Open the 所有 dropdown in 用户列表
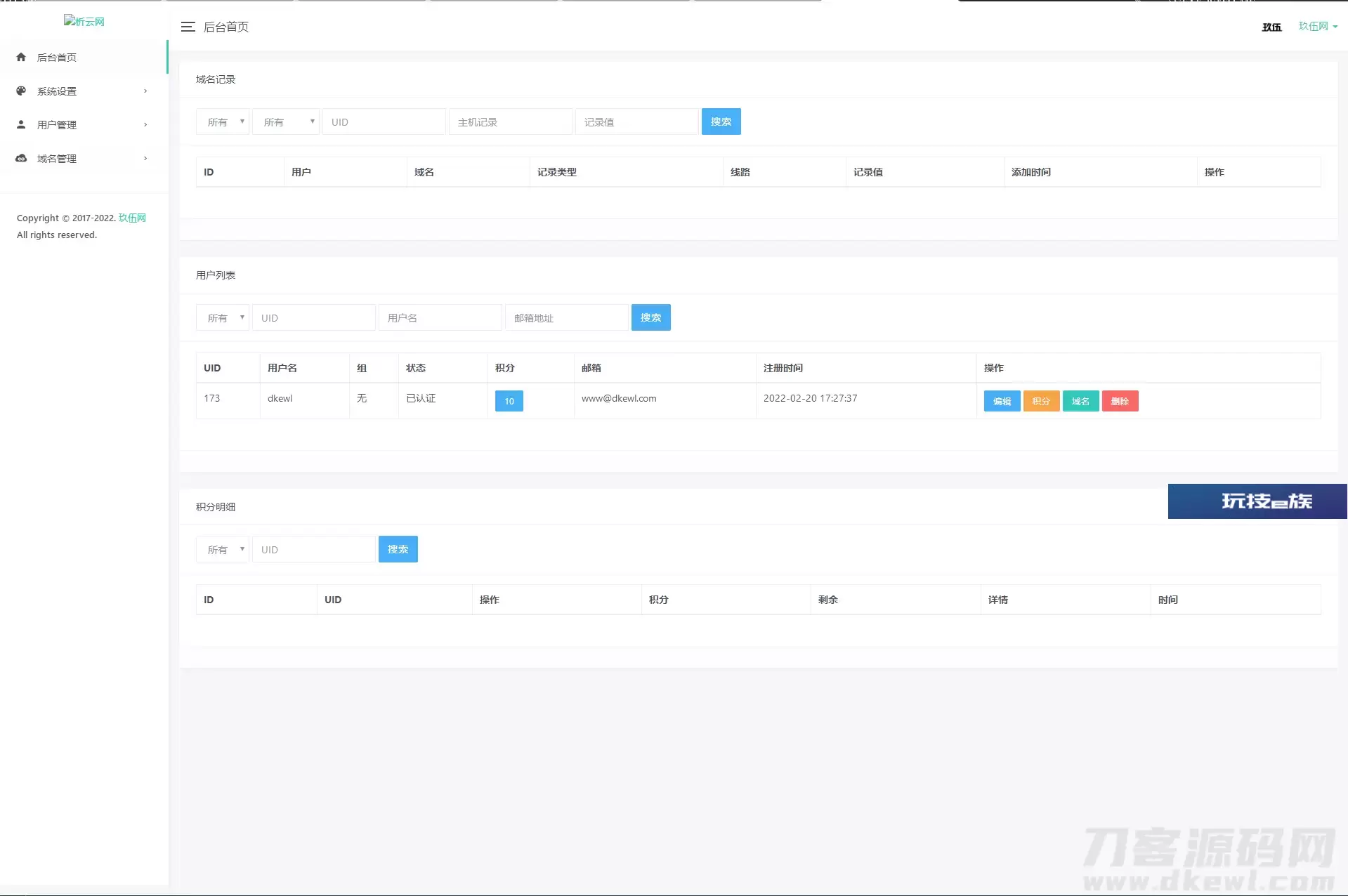 point(223,317)
